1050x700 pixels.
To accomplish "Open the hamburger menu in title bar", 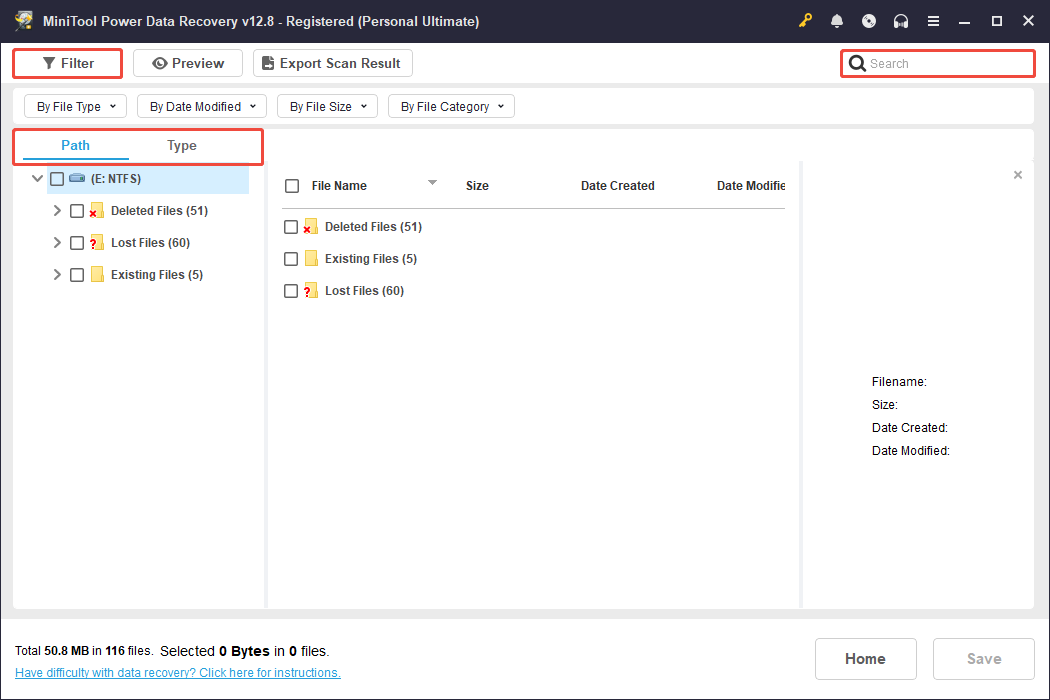I will click(x=933, y=20).
